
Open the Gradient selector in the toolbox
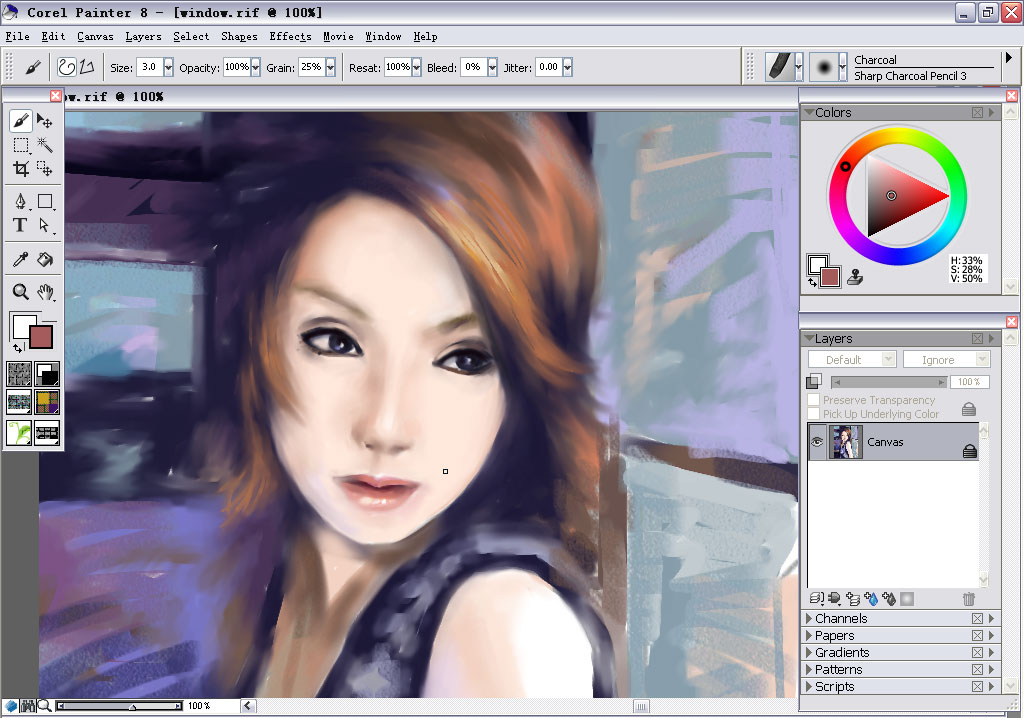(47, 374)
